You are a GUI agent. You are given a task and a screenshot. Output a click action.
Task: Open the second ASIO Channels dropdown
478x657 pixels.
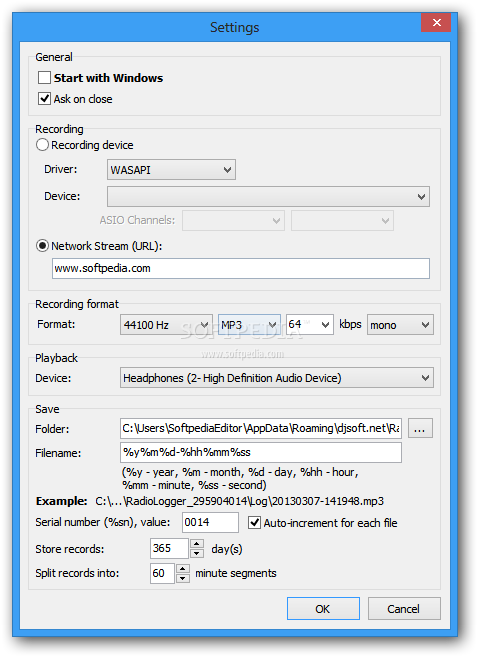[342, 221]
